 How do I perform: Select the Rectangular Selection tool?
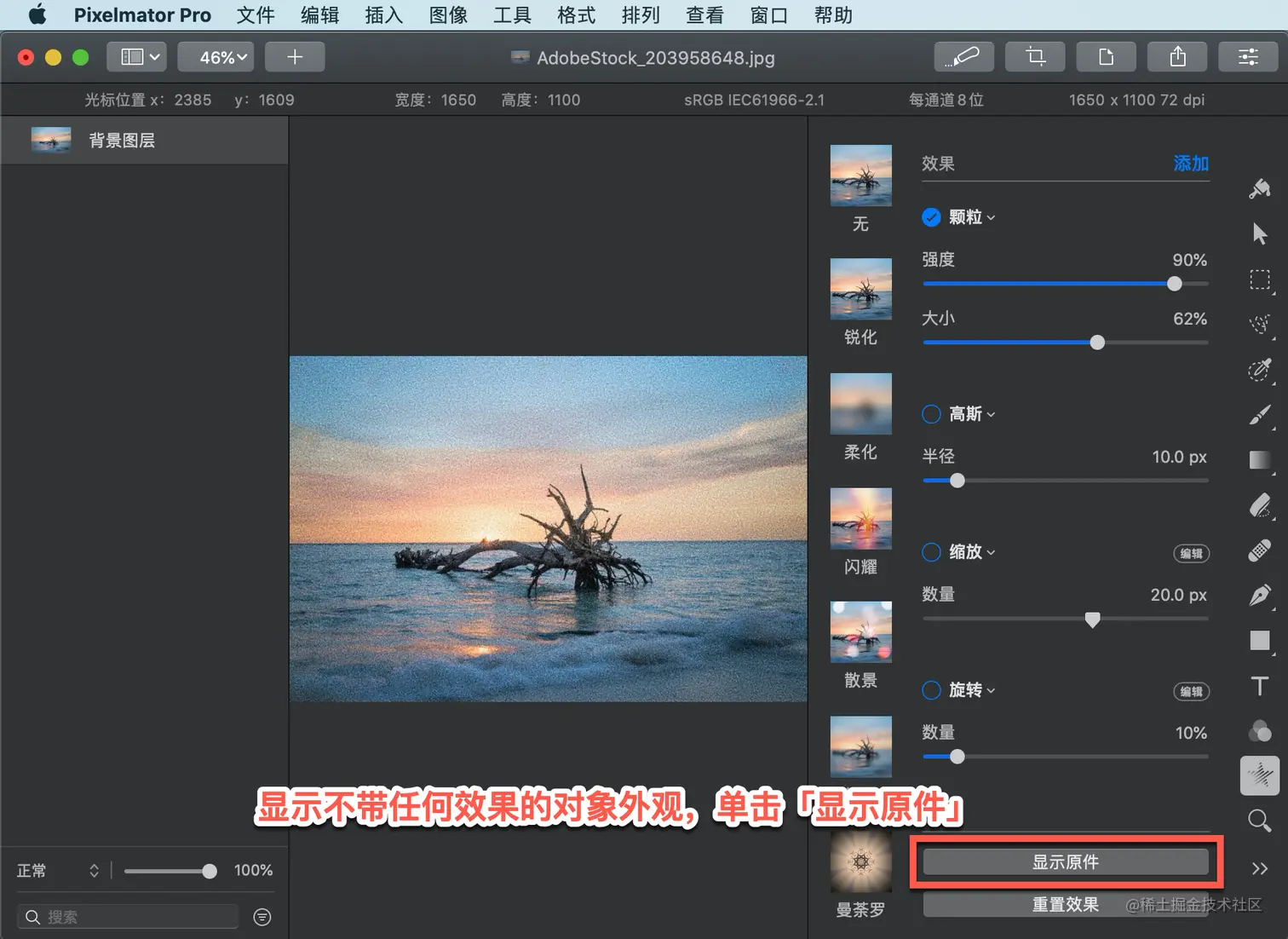(1260, 279)
